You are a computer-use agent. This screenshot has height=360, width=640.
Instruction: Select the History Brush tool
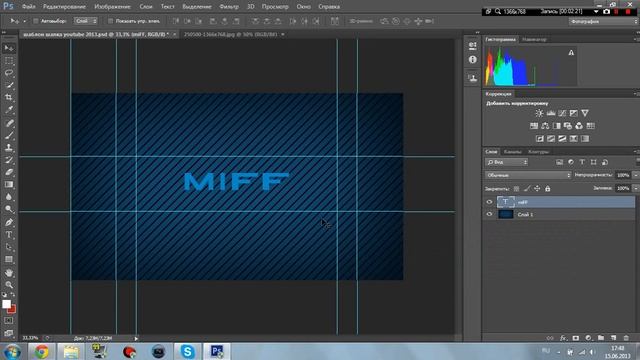[9, 160]
